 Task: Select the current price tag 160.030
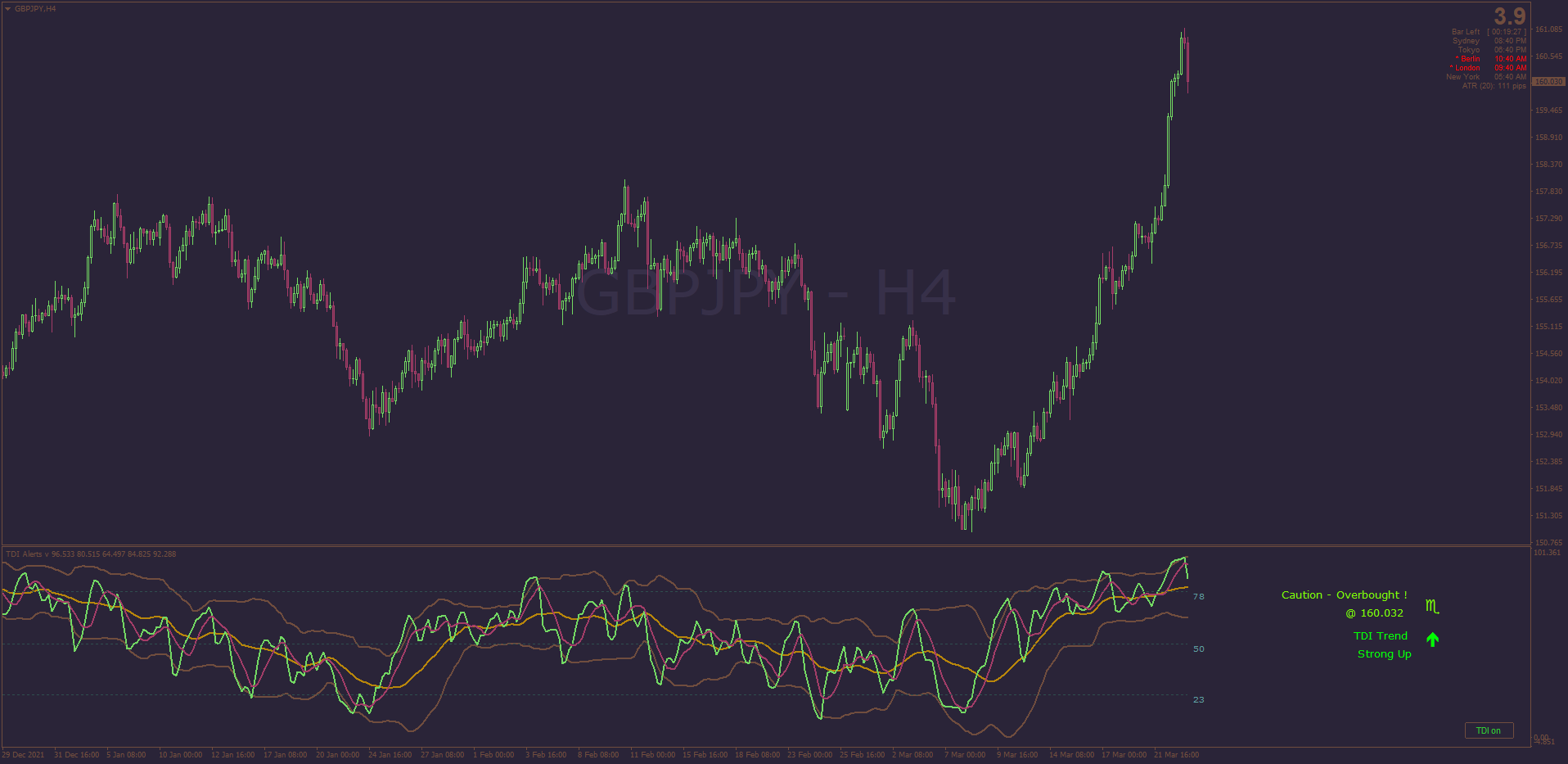pos(1548,82)
